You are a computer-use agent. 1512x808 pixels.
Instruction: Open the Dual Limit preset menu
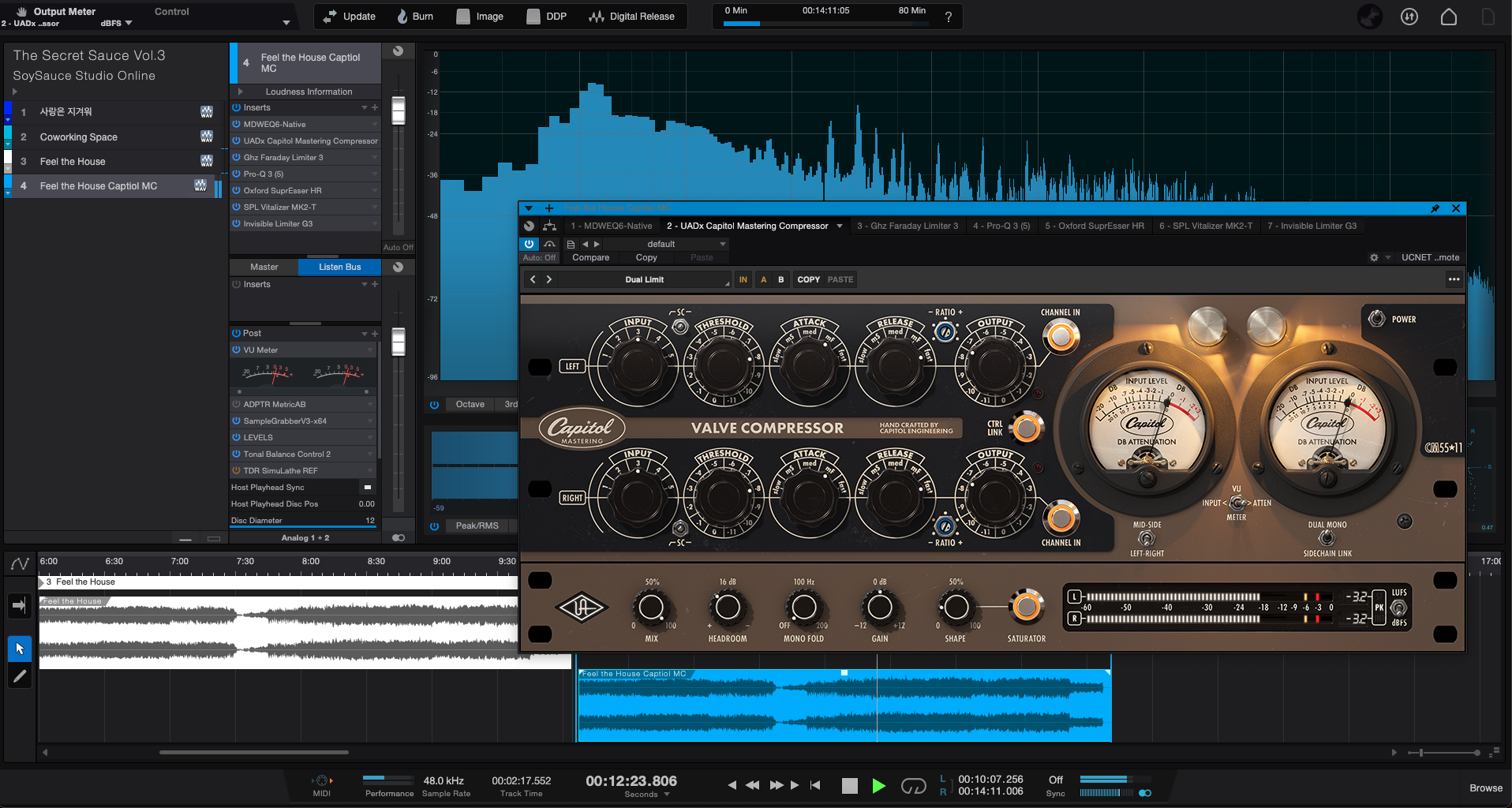coord(645,279)
